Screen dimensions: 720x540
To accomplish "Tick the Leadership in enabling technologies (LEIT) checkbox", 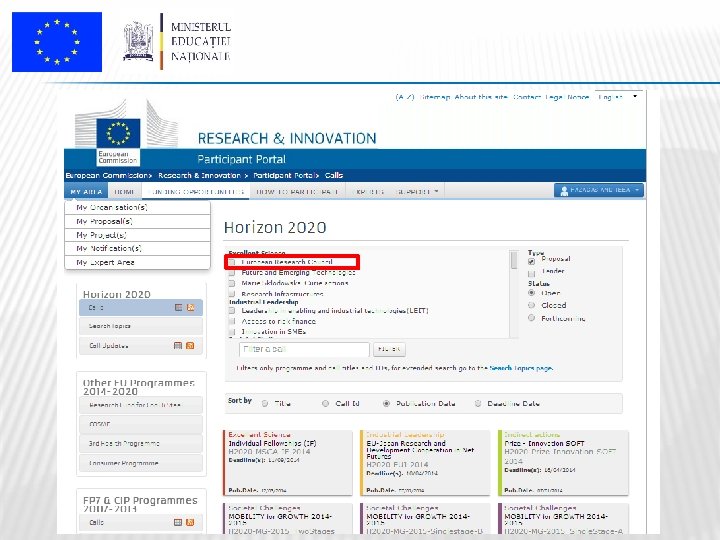I will click(232, 311).
